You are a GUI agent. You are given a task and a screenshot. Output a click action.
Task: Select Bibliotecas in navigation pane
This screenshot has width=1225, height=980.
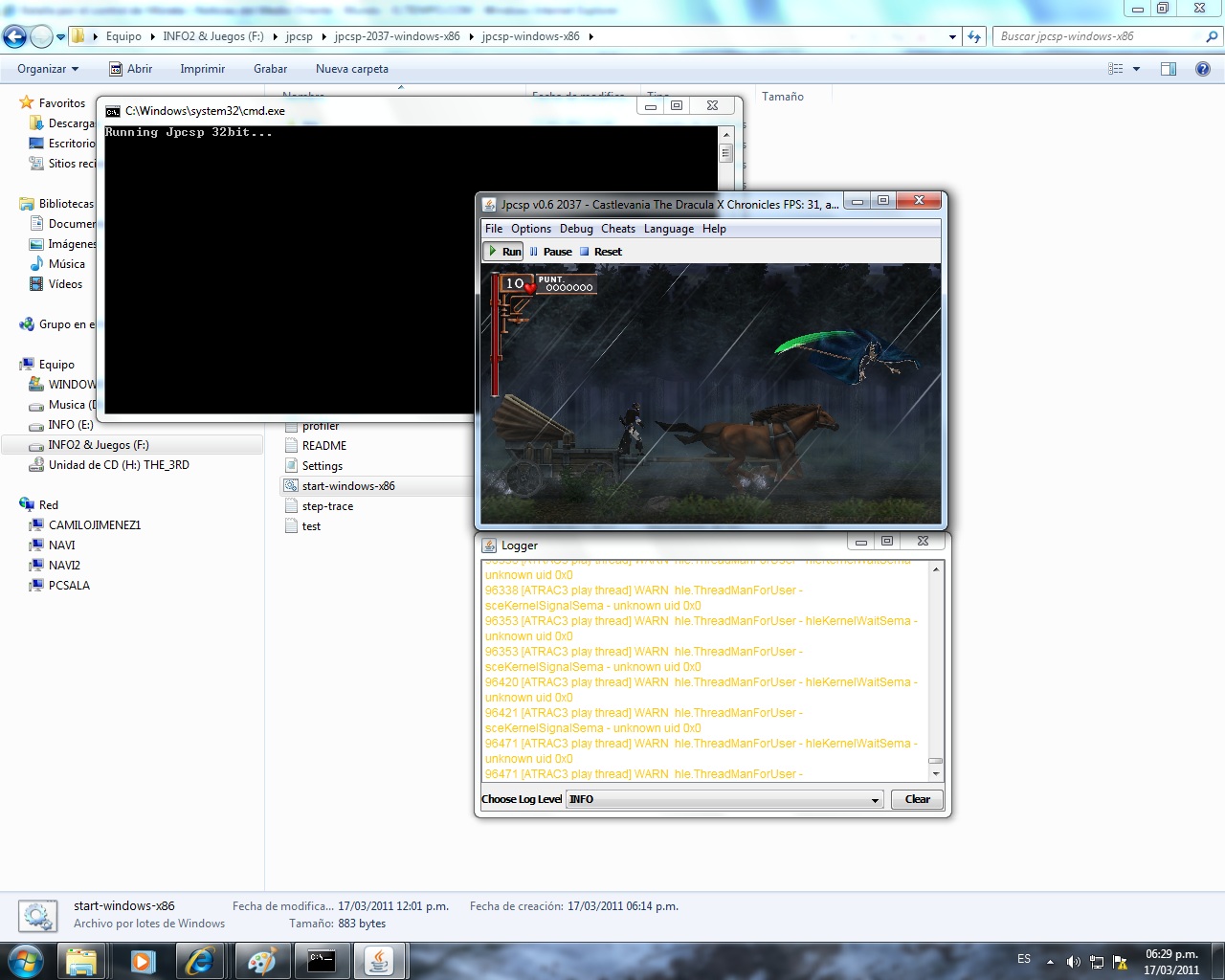(66, 204)
